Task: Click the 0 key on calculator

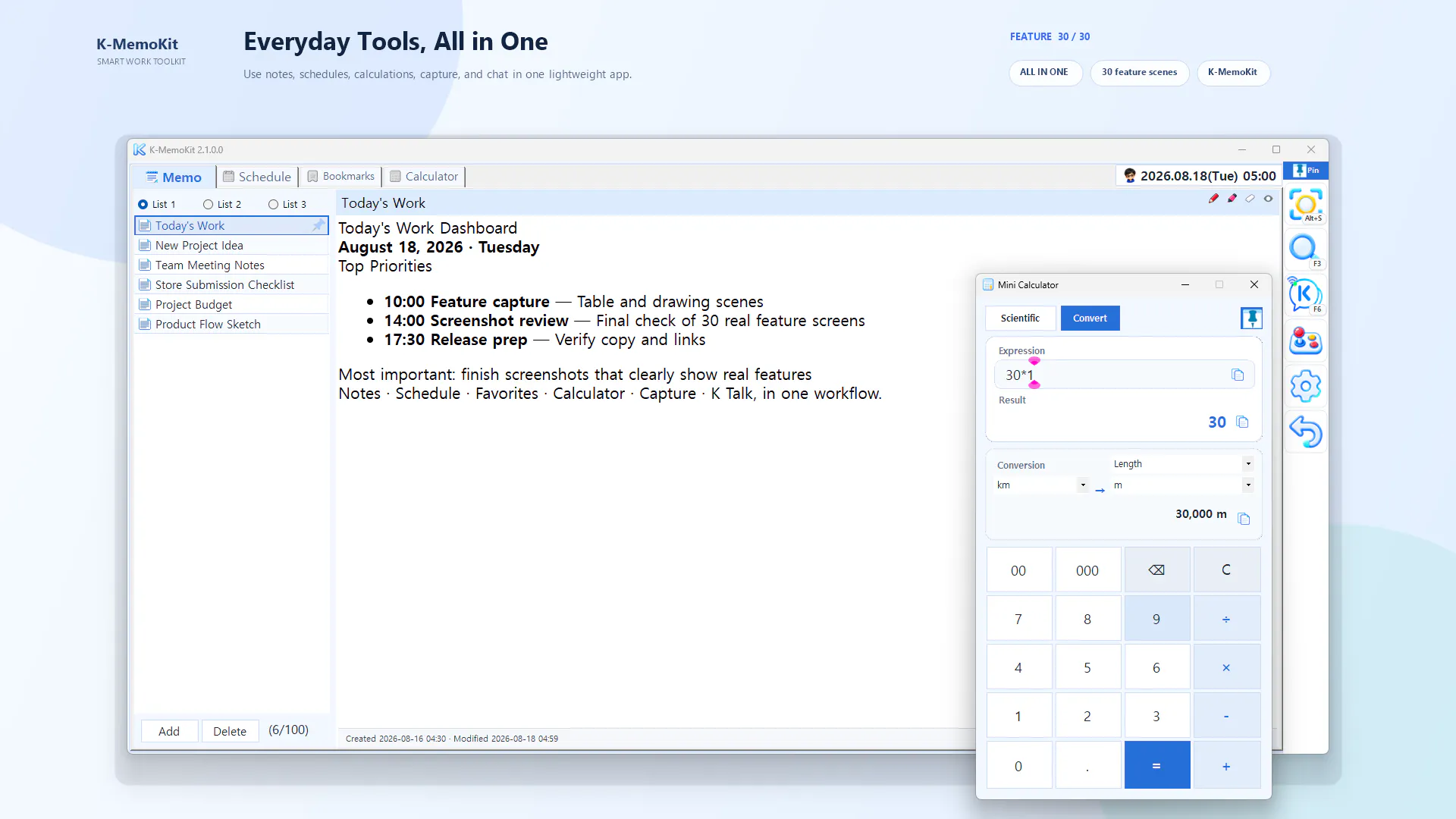Action: click(1018, 766)
